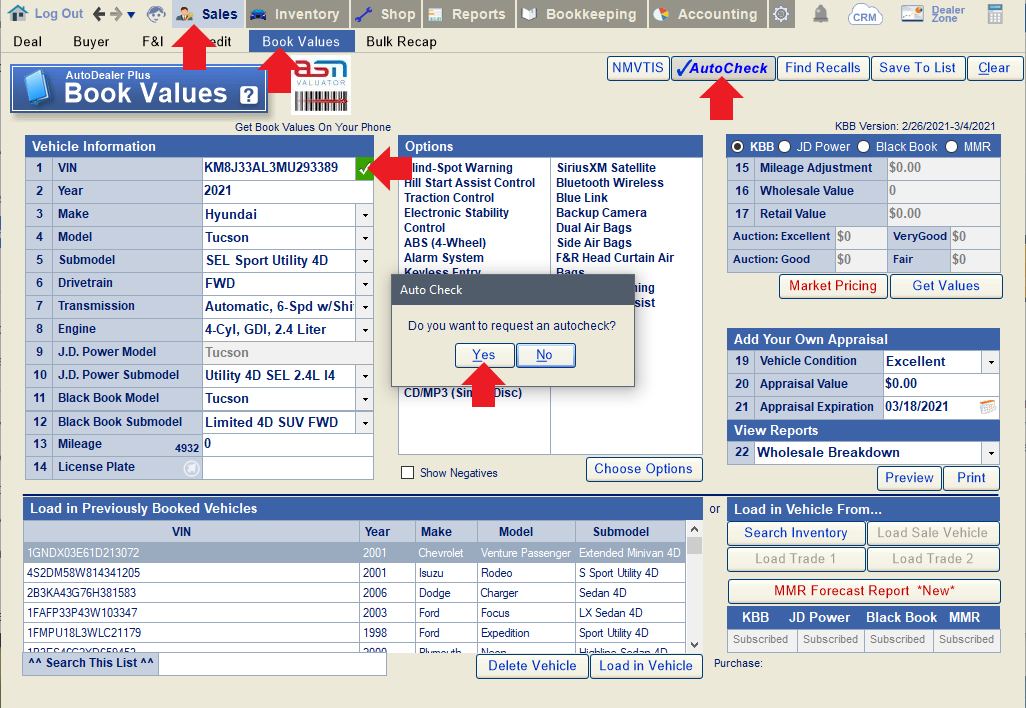Open the MMR Forecast Report
1026x708 pixels.
click(x=864, y=591)
